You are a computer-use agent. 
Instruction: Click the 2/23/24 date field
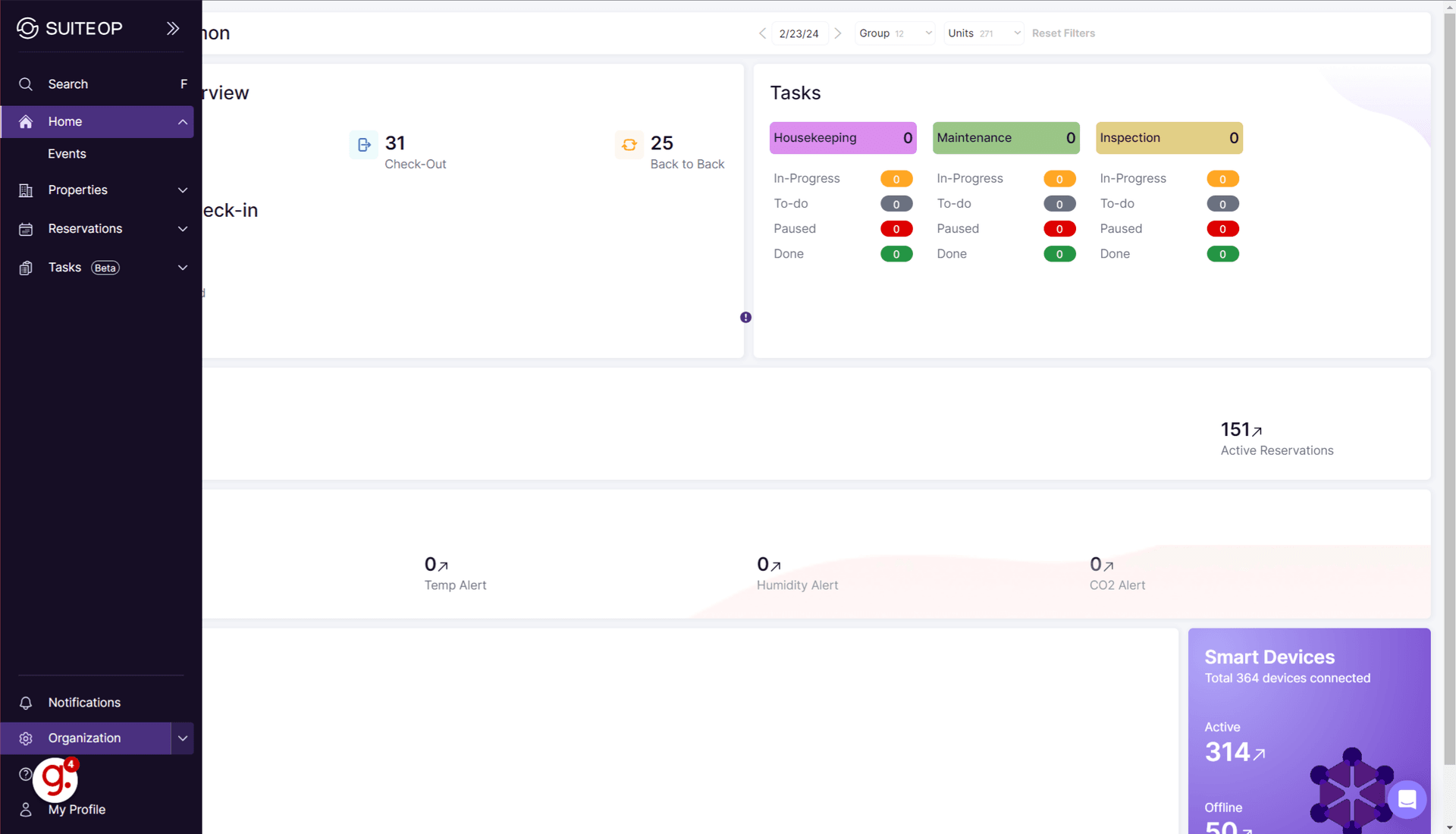tap(799, 33)
